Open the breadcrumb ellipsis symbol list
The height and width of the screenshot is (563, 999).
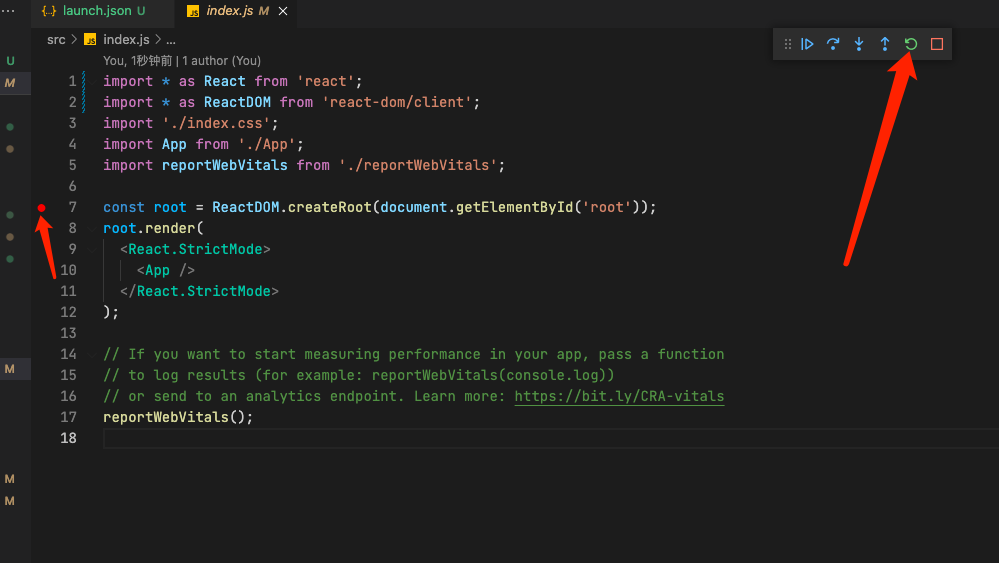pyautogui.click(x=171, y=41)
